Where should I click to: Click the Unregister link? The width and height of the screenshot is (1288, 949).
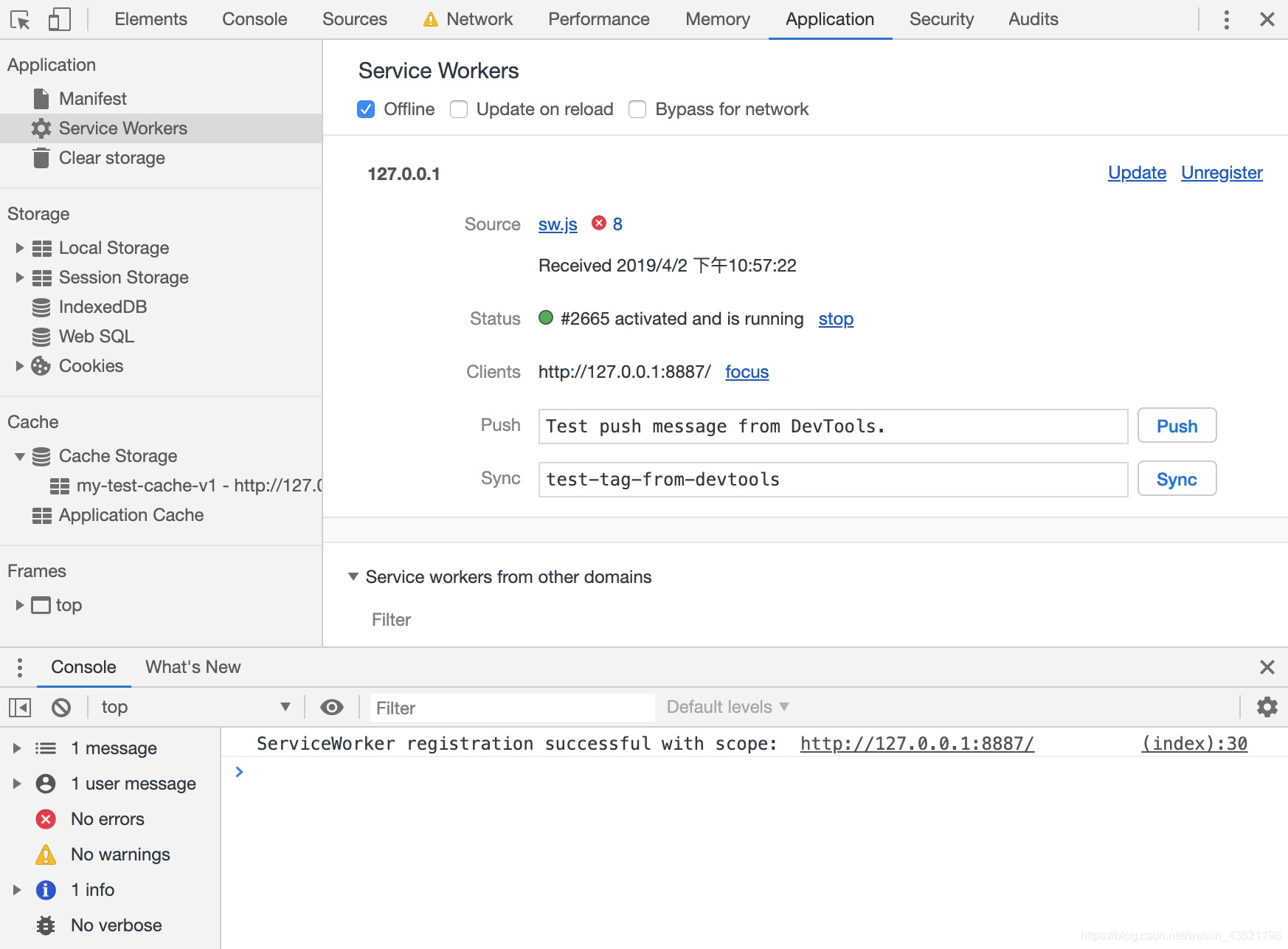(1222, 173)
